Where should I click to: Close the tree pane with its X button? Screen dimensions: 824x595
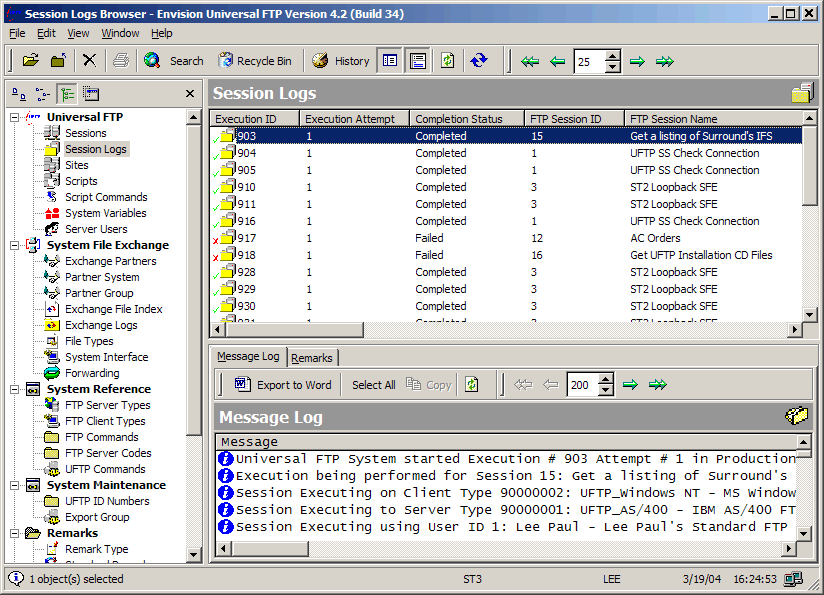pos(190,94)
